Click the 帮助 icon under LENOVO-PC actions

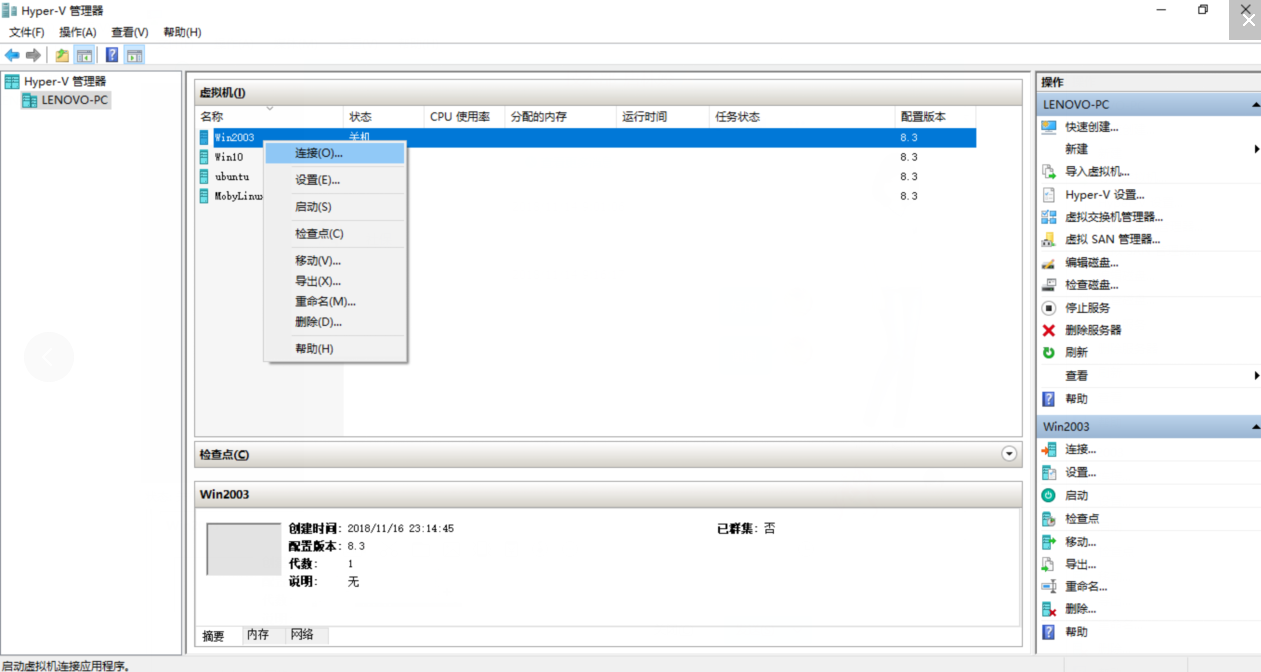1049,399
